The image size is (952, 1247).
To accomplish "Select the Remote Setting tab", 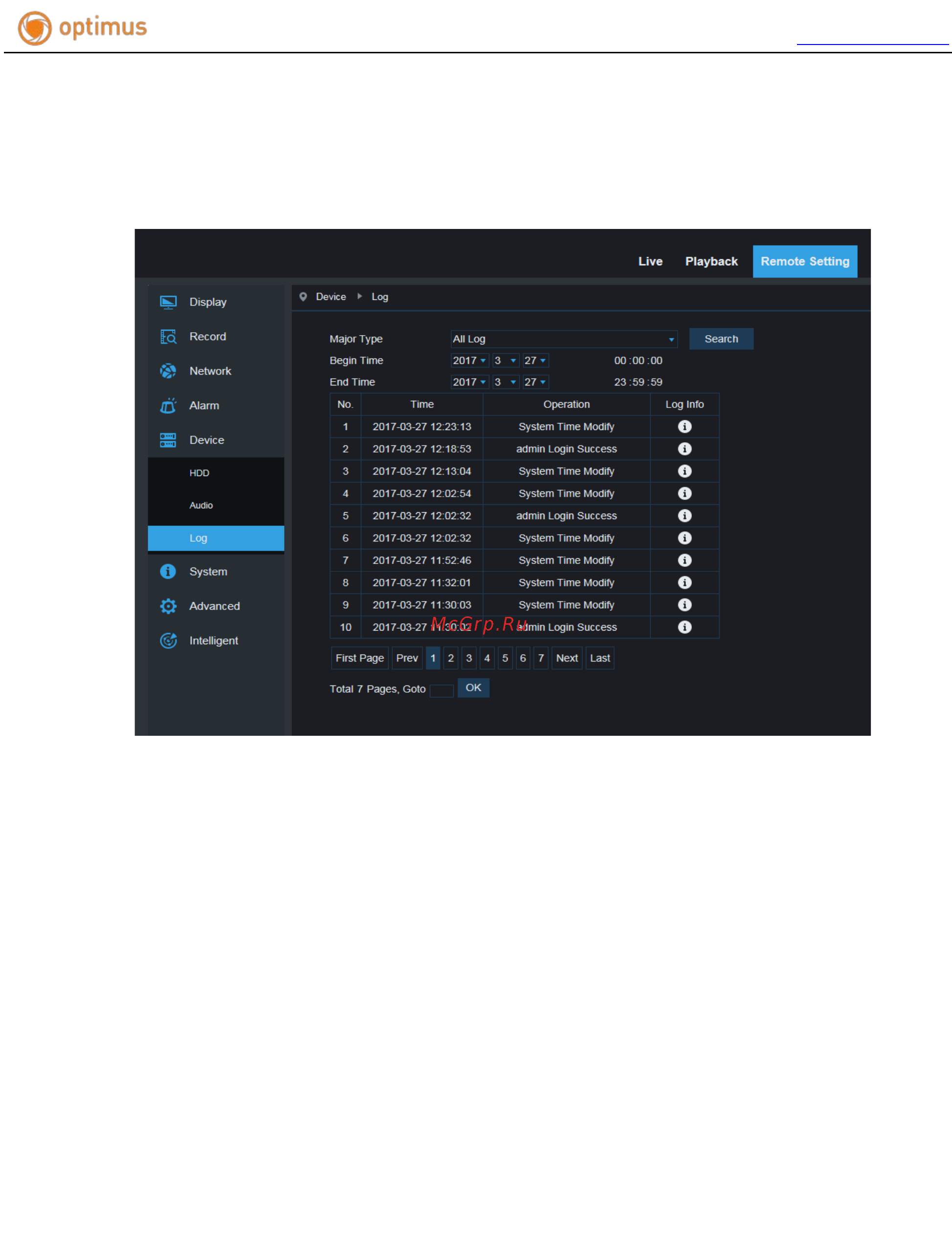I will tap(805, 261).
